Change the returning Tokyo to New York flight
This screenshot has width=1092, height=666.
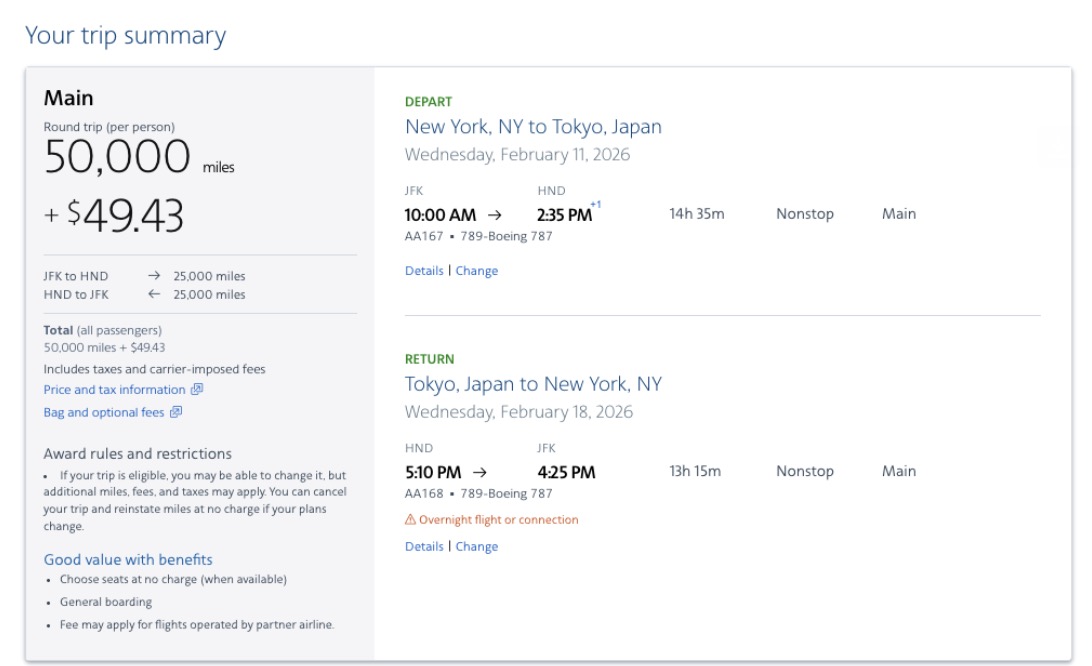tap(477, 546)
